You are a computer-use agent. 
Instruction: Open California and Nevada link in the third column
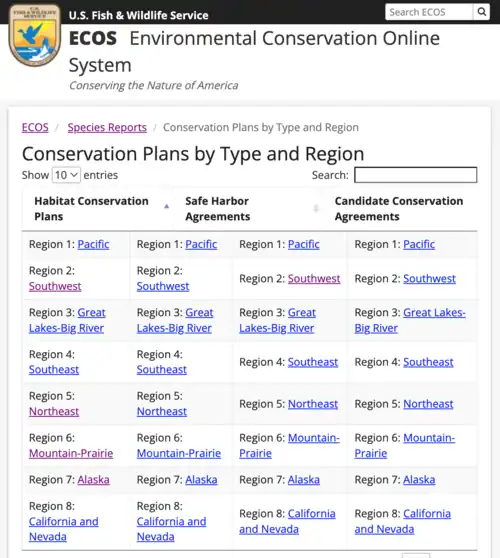tap(287, 521)
